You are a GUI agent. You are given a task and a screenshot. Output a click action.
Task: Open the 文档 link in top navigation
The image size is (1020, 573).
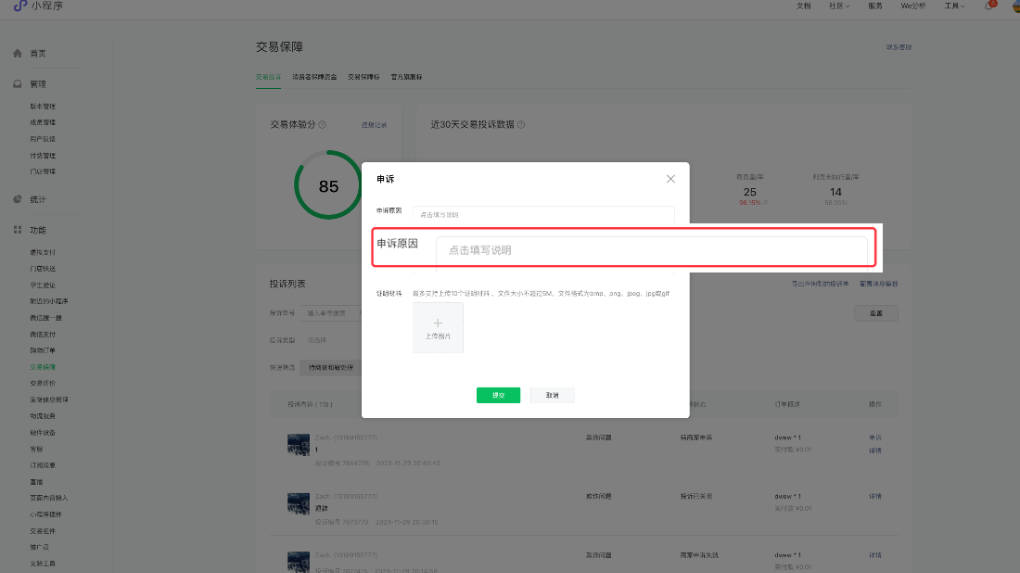click(803, 6)
